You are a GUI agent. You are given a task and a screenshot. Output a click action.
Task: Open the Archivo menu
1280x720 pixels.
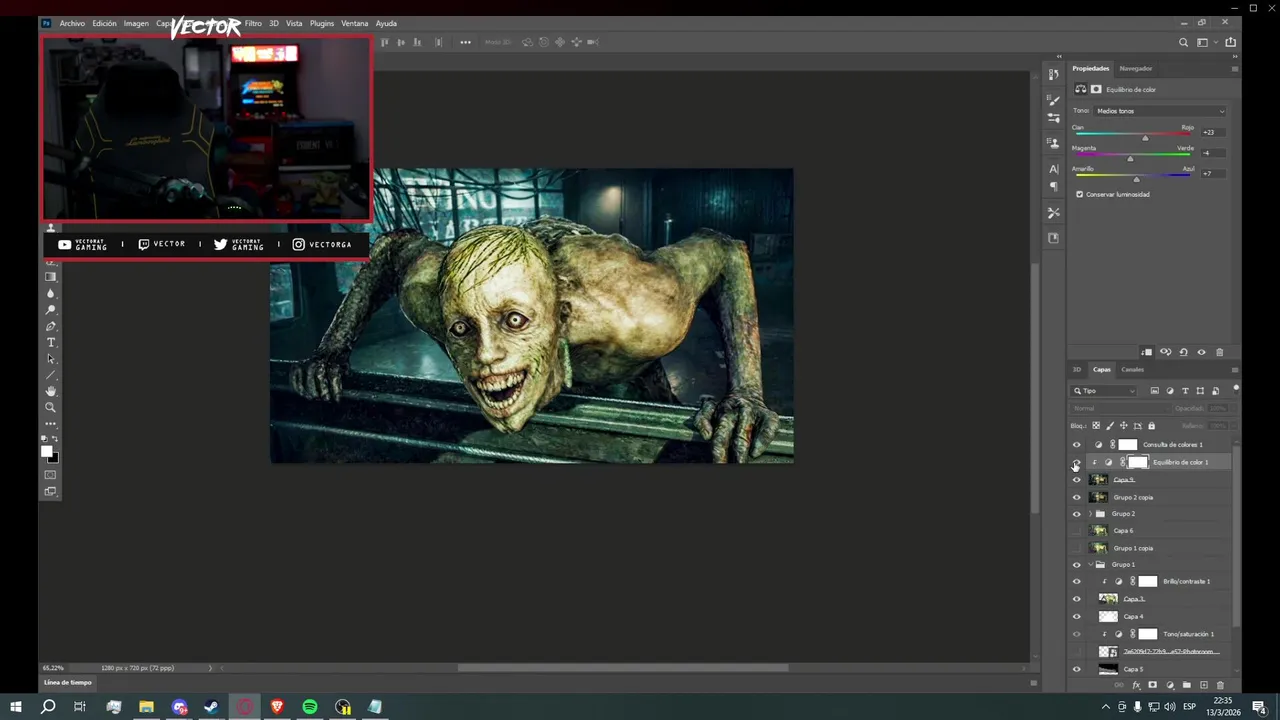(x=72, y=23)
